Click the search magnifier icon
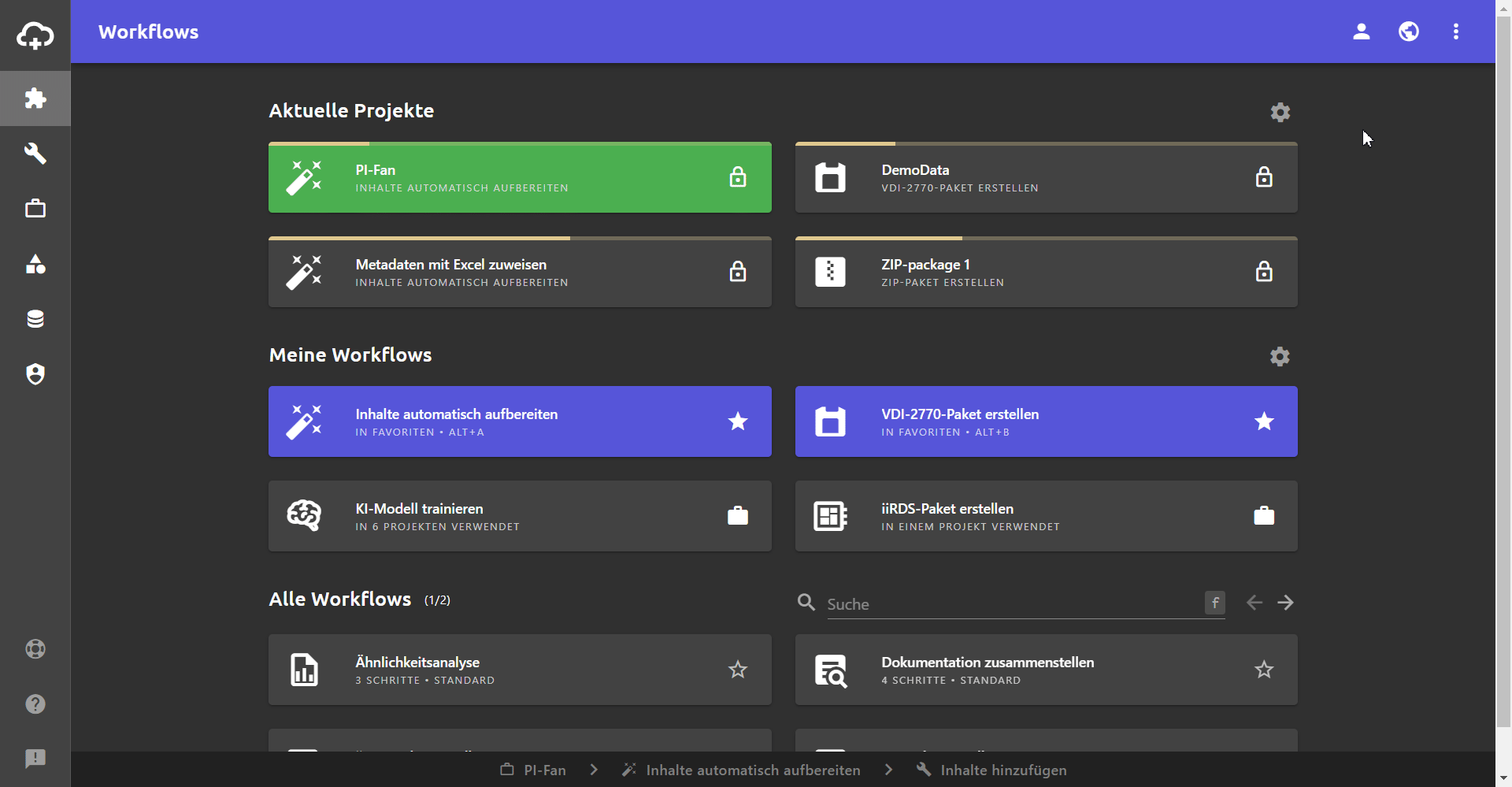Image resolution: width=1512 pixels, height=787 pixels. [806, 603]
